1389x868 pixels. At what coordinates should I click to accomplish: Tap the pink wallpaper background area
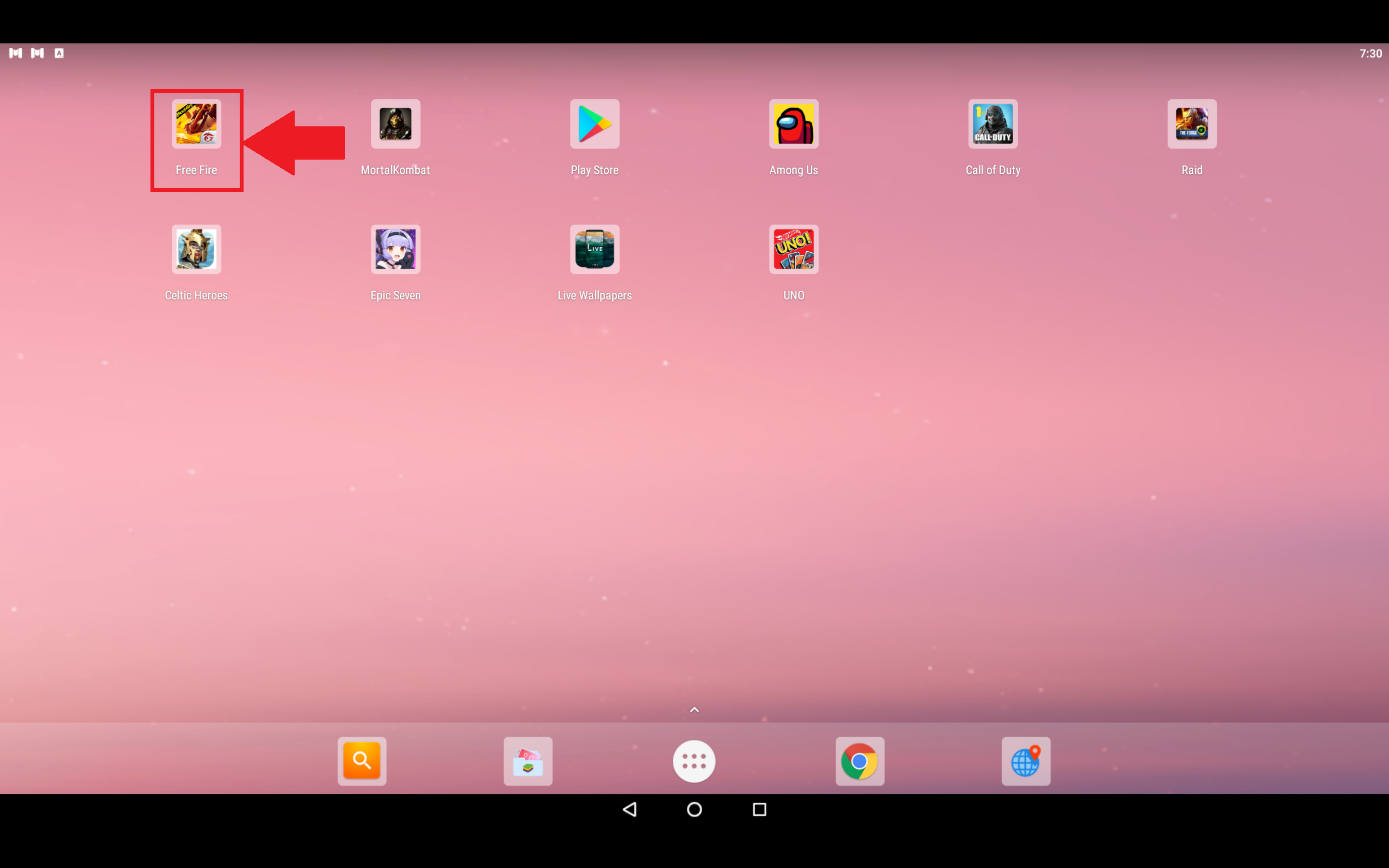694,500
